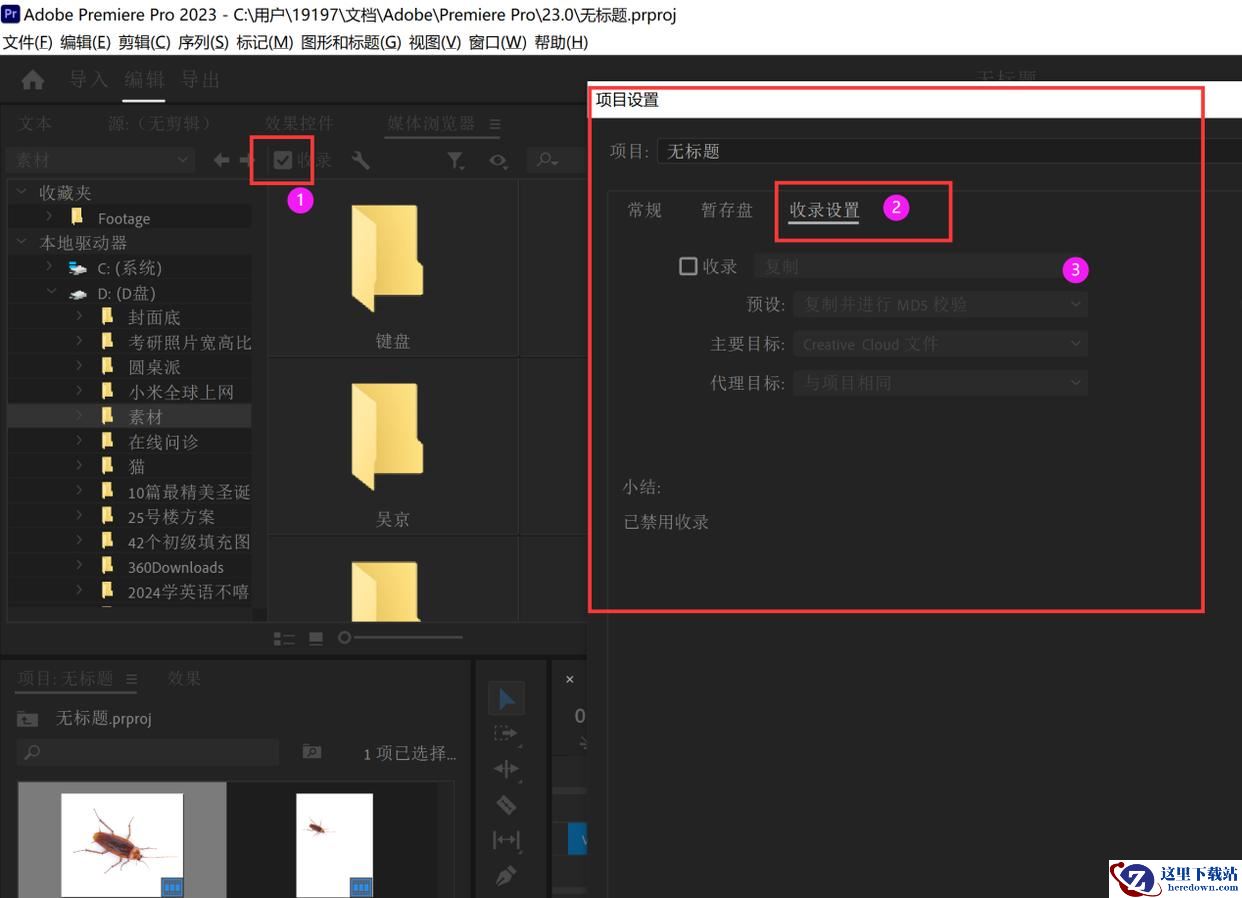Screen dimensions: 1242x898
Task: Select the Razor tool
Action: tap(506, 805)
